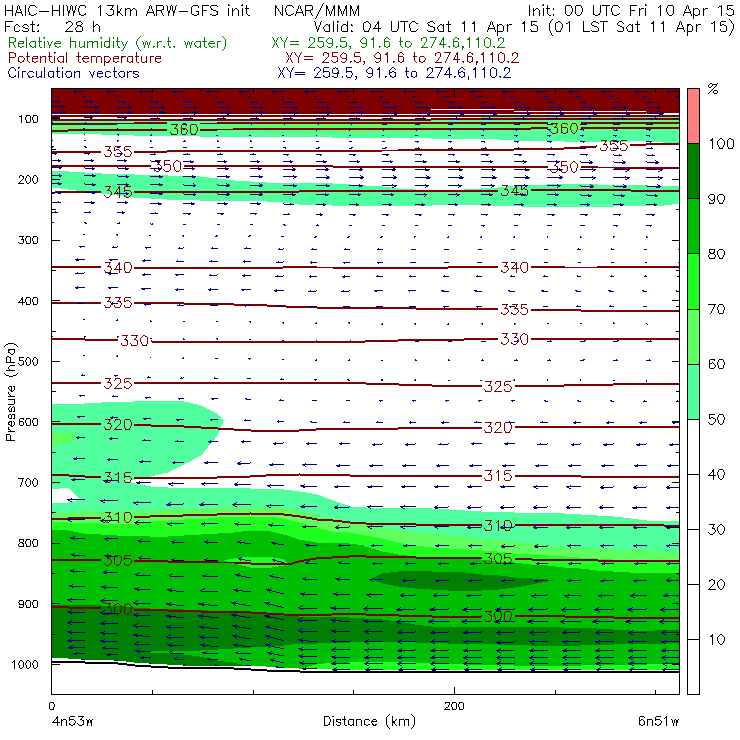The image size is (740, 740).
Task: Click the '(01 LST Sat 11 Apr 15)' local time
Action: click(x=642, y=27)
